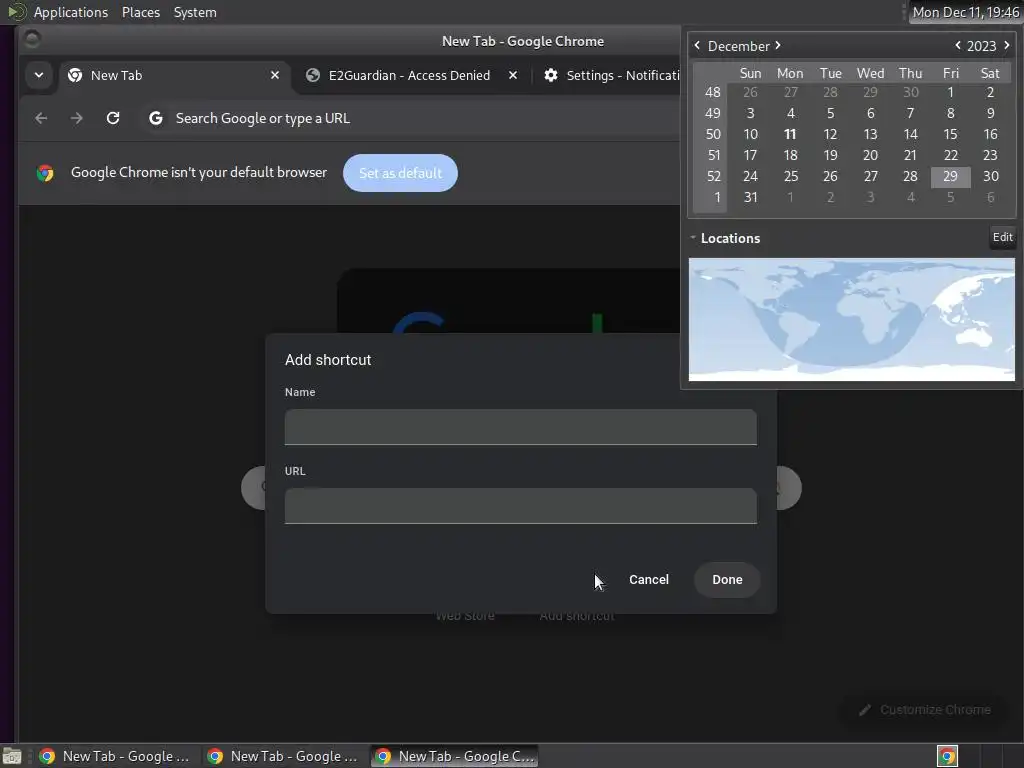Click E2Guardian tab globe icon
This screenshot has width=1024, height=768.
tap(313, 75)
